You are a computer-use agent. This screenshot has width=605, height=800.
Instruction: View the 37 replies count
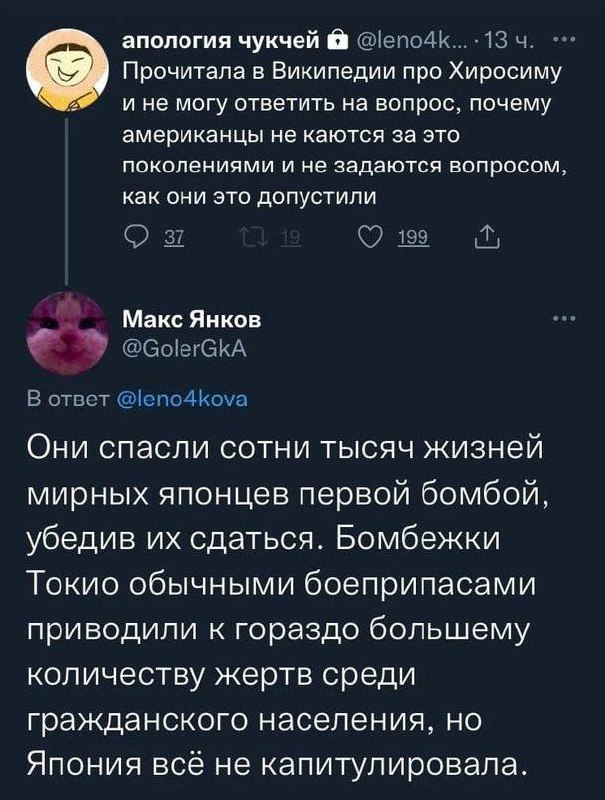(170, 236)
